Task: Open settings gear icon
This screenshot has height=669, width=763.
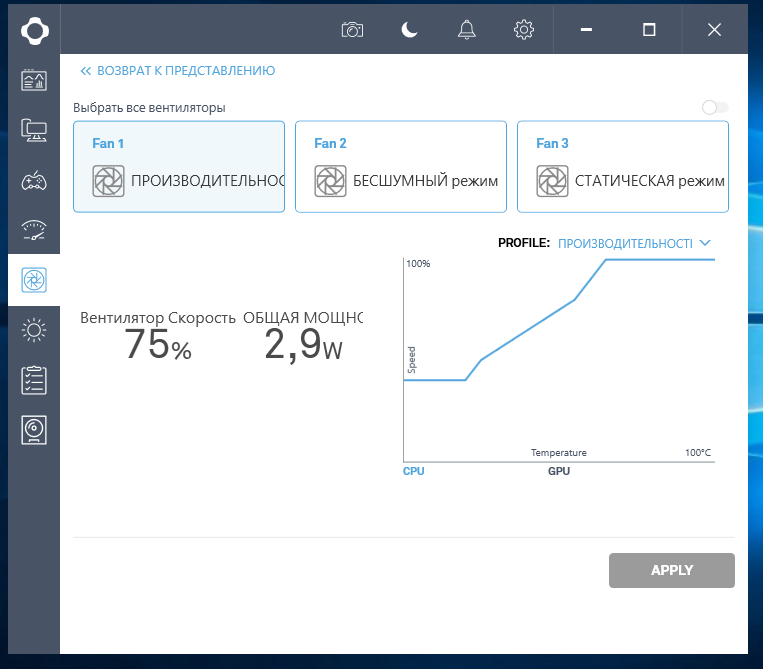Action: click(x=523, y=30)
